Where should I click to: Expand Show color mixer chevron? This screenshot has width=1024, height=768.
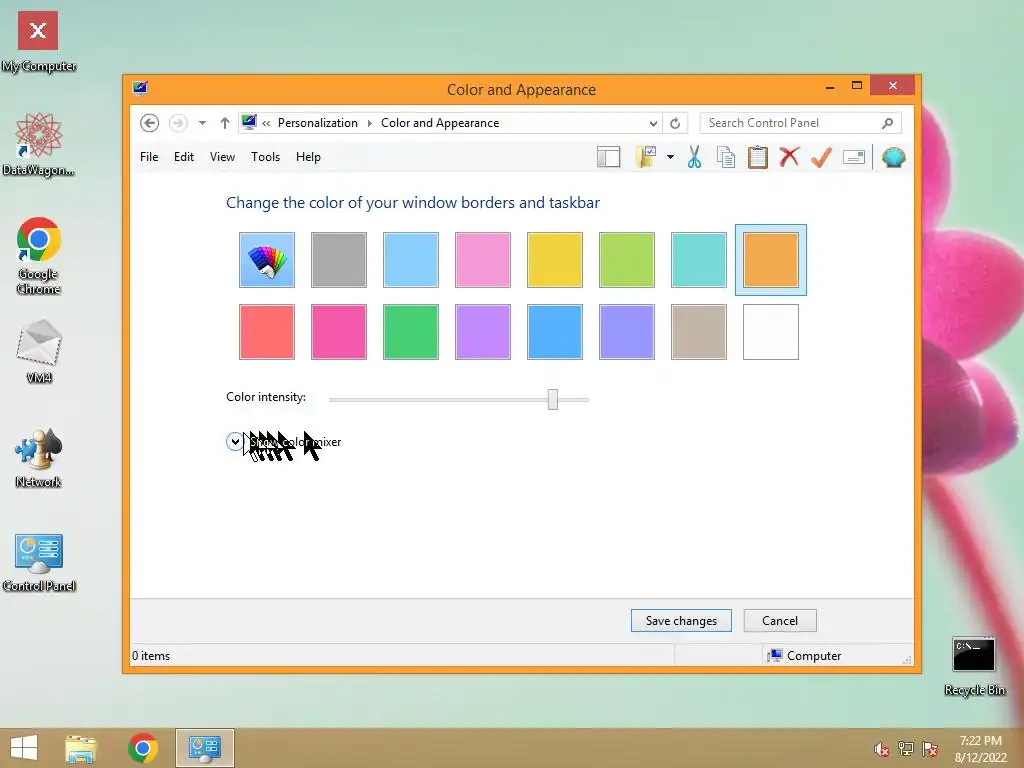click(234, 441)
